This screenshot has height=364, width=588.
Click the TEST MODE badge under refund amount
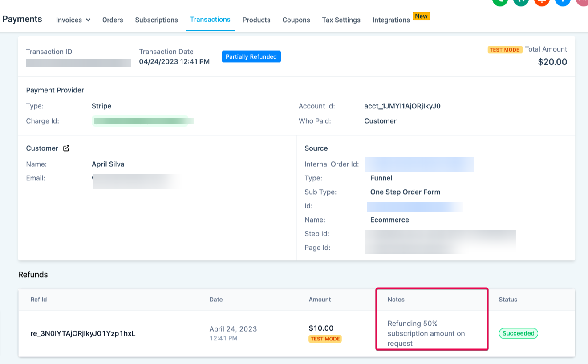(x=325, y=339)
